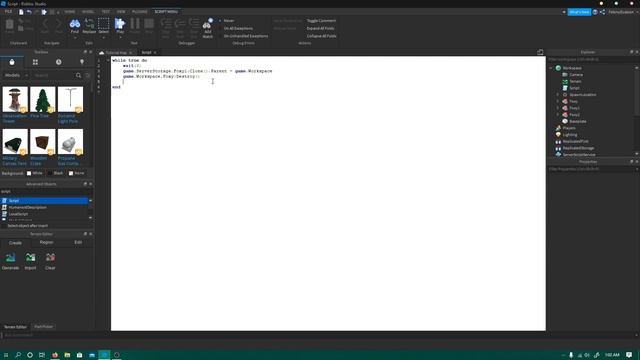Open the Marketplace tab icon in Toolbox
The image size is (640, 360).
(12, 62)
